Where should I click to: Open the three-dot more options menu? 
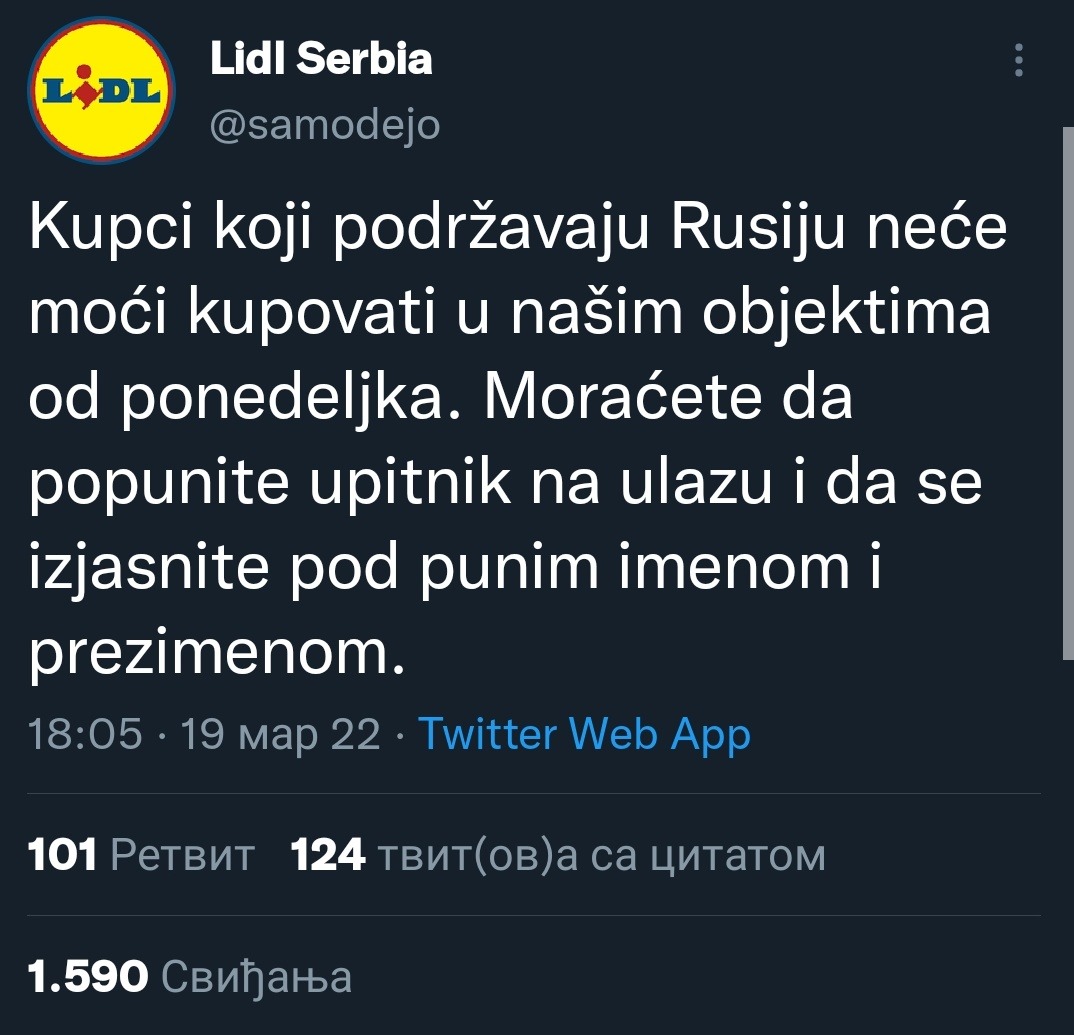1019,61
